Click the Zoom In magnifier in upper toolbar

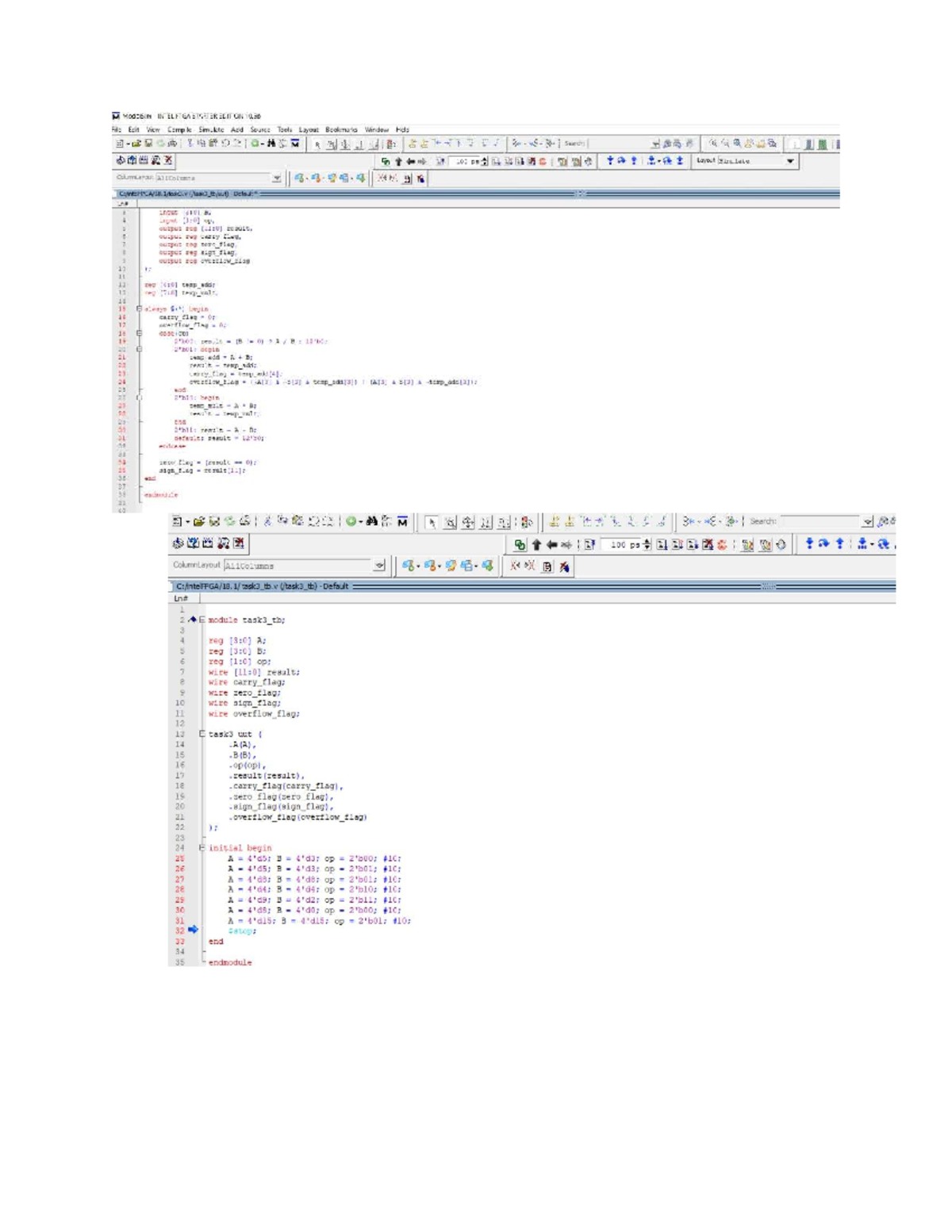pyautogui.click(x=714, y=143)
